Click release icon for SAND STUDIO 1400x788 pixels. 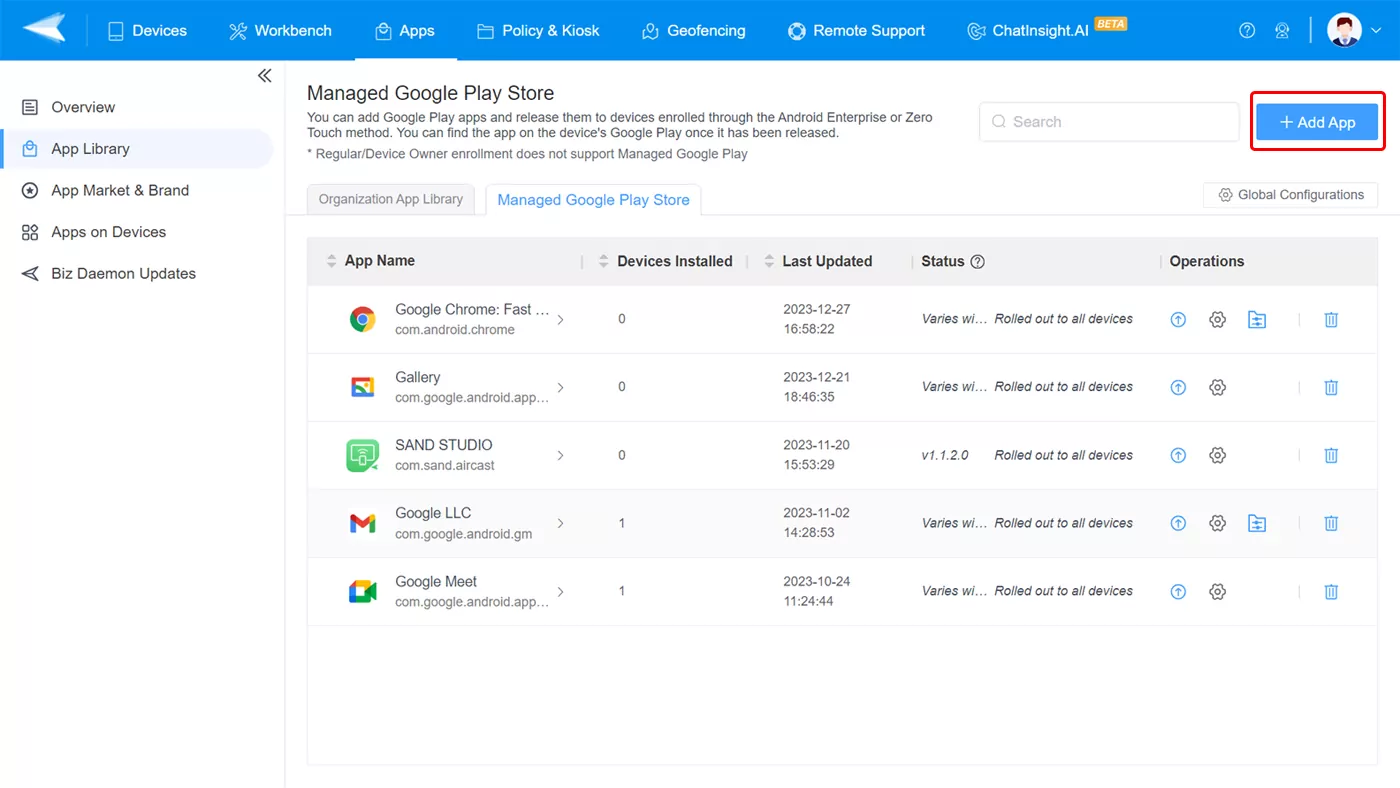tap(1178, 455)
